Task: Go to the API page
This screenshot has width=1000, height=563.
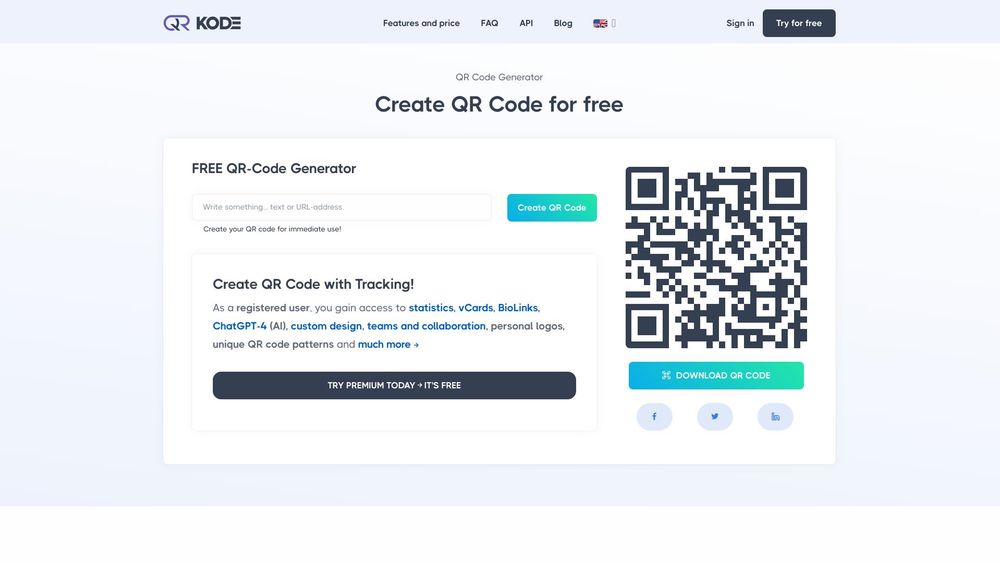Action: point(526,23)
